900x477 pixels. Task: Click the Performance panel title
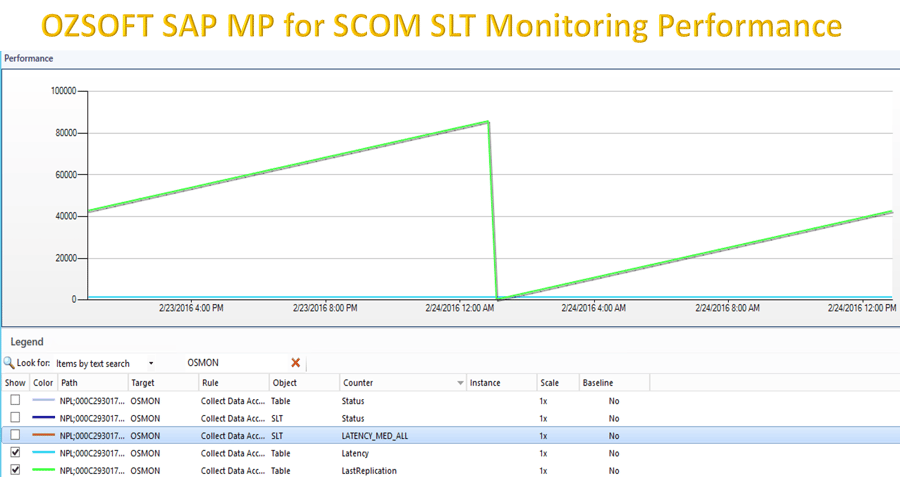click(x=29, y=59)
